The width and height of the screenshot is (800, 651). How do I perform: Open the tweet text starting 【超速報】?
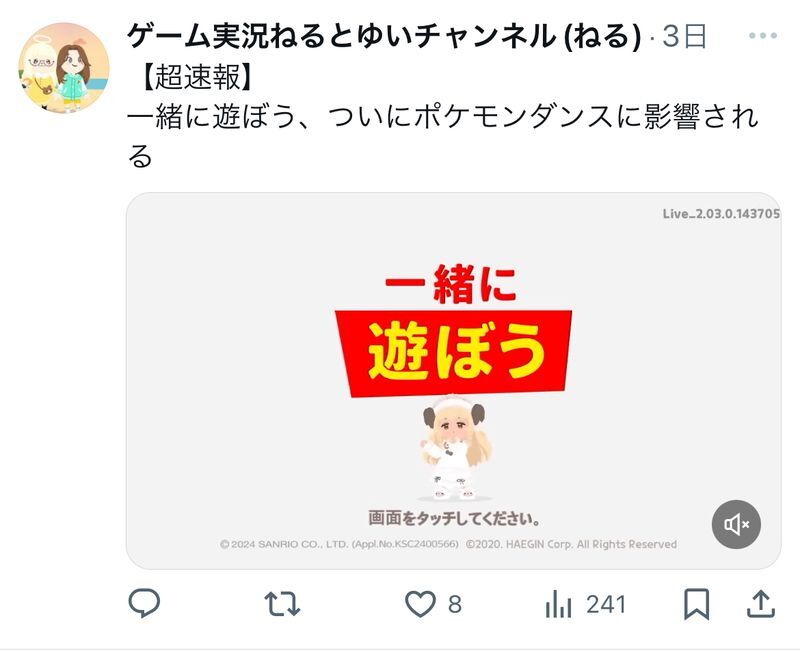tap(442, 118)
